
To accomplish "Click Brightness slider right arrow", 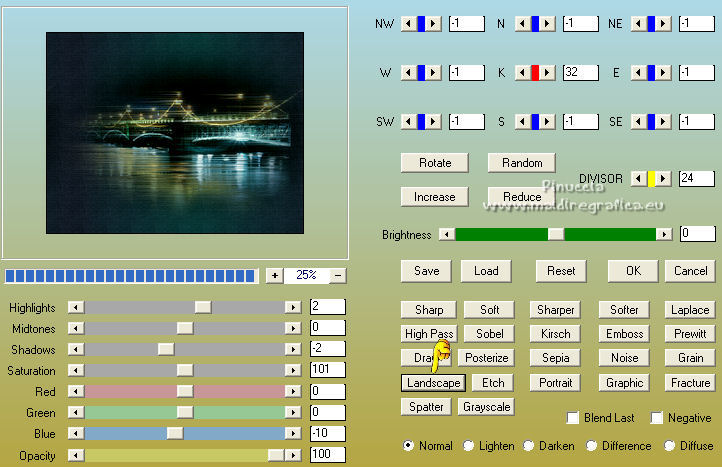I will [664, 234].
